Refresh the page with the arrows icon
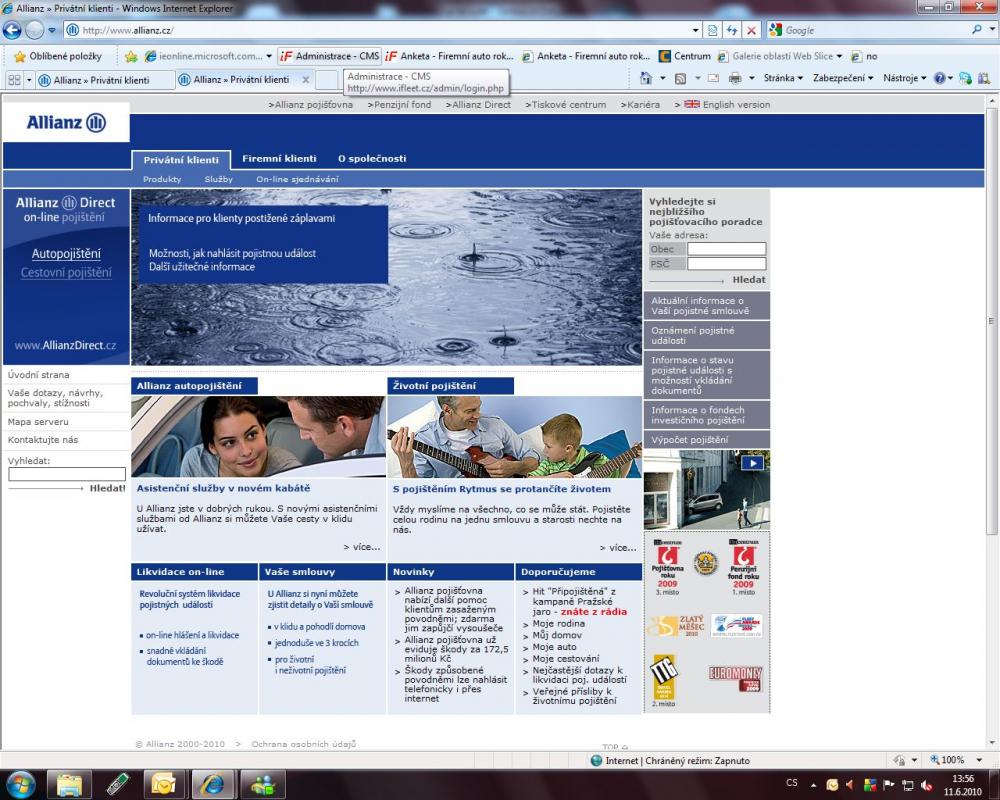The image size is (1000, 800). pyautogui.click(x=732, y=30)
